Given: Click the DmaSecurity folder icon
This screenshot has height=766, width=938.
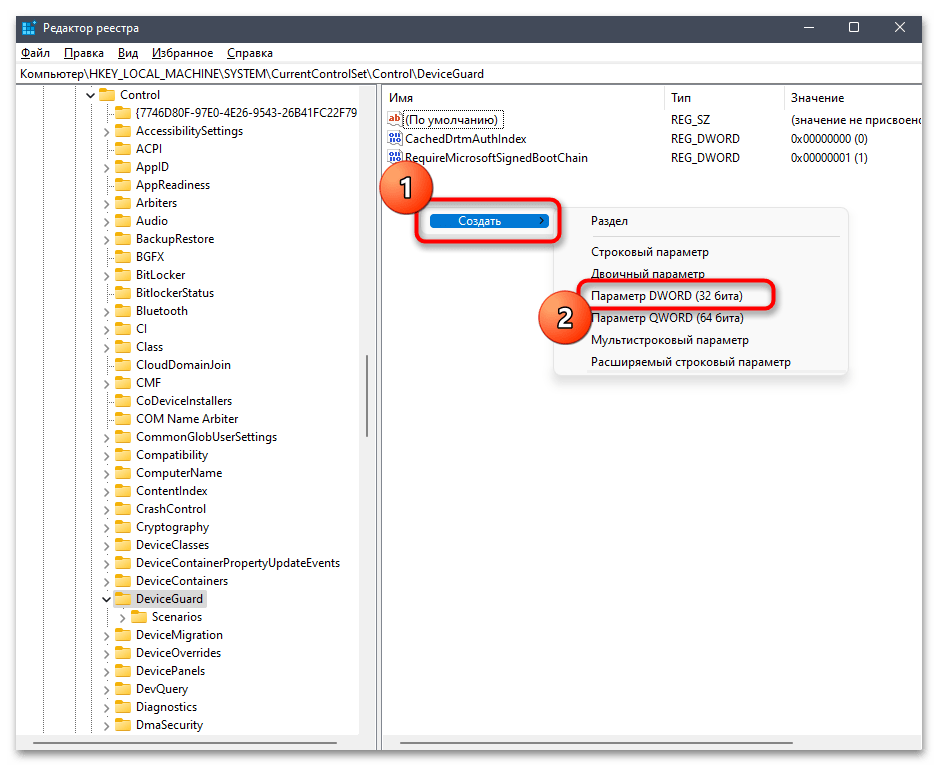Looking at the screenshot, I should (x=123, y=725).
